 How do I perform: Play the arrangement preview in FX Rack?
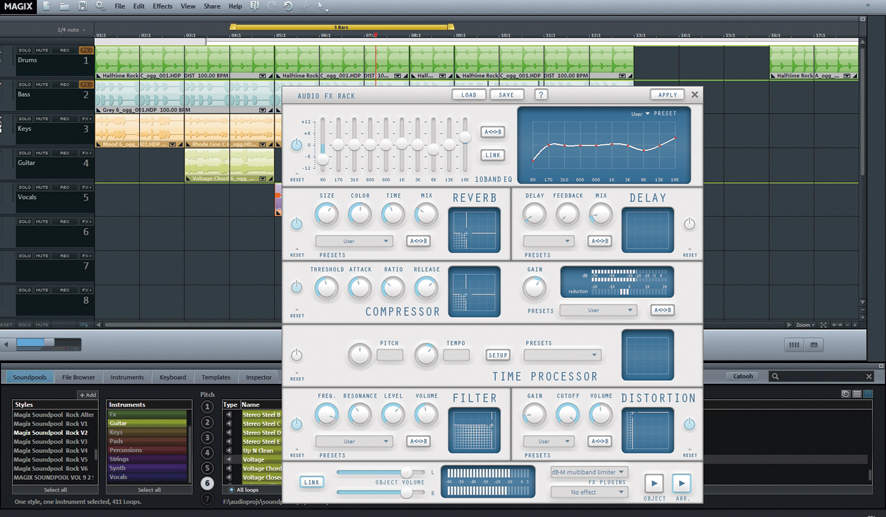(x=681, y=483)
